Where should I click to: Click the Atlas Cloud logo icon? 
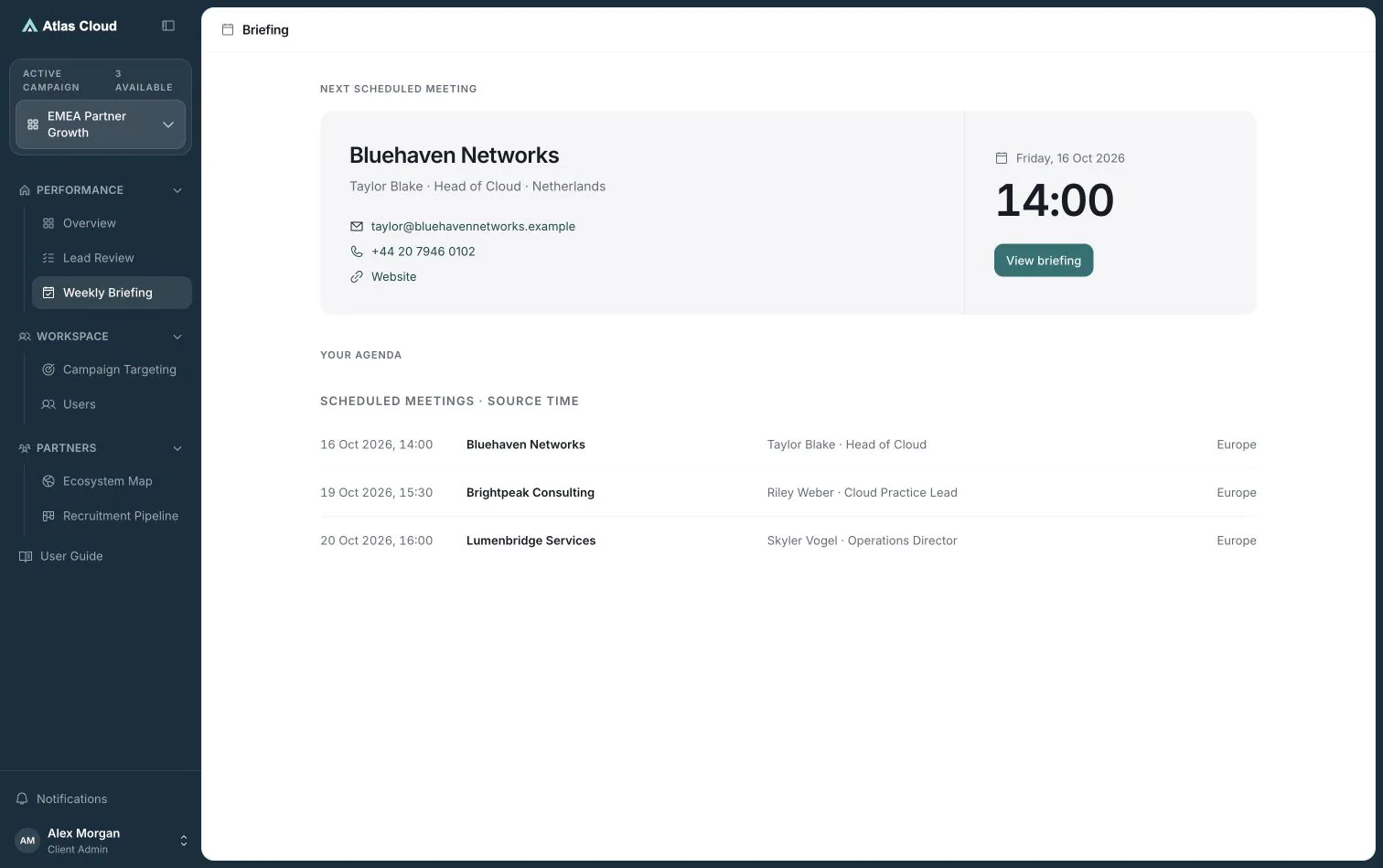click(x=29, y=26)
